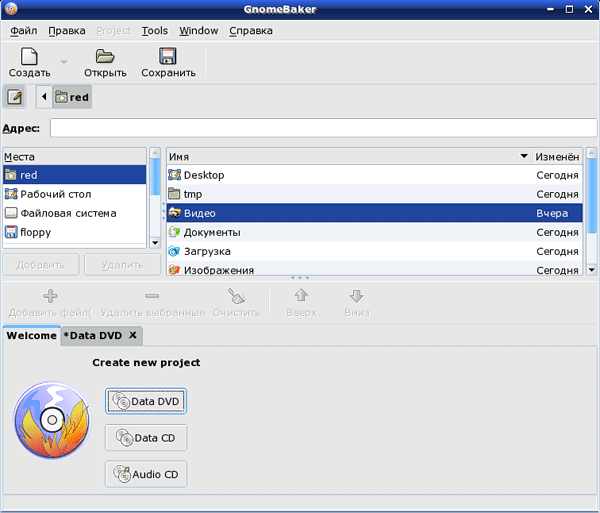Click the left arrow in the path bar

pos(44,97)
